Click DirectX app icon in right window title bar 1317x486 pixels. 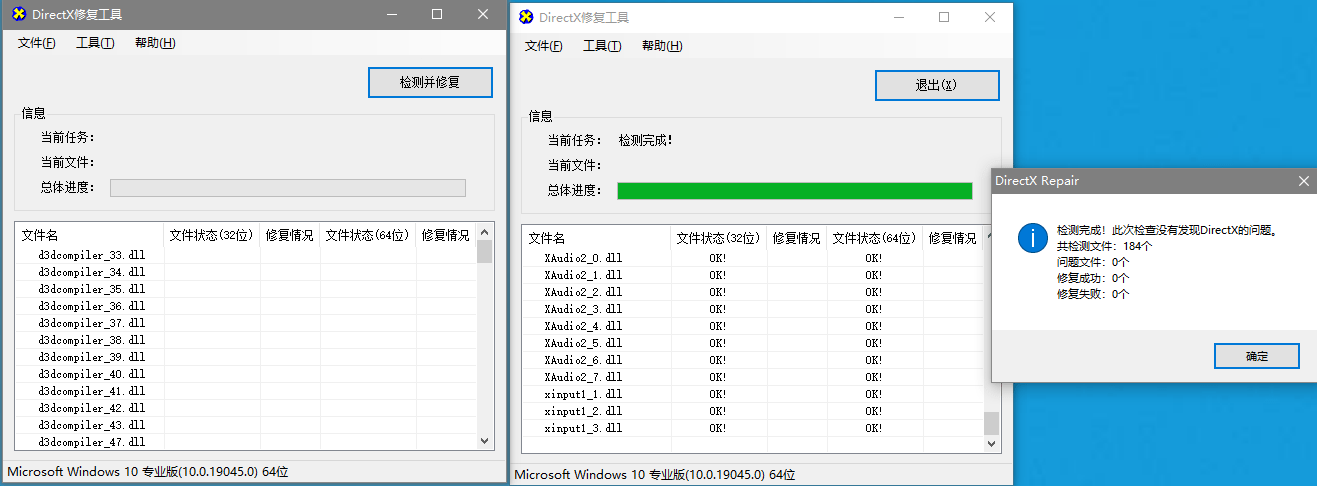(x=526, y=17)
